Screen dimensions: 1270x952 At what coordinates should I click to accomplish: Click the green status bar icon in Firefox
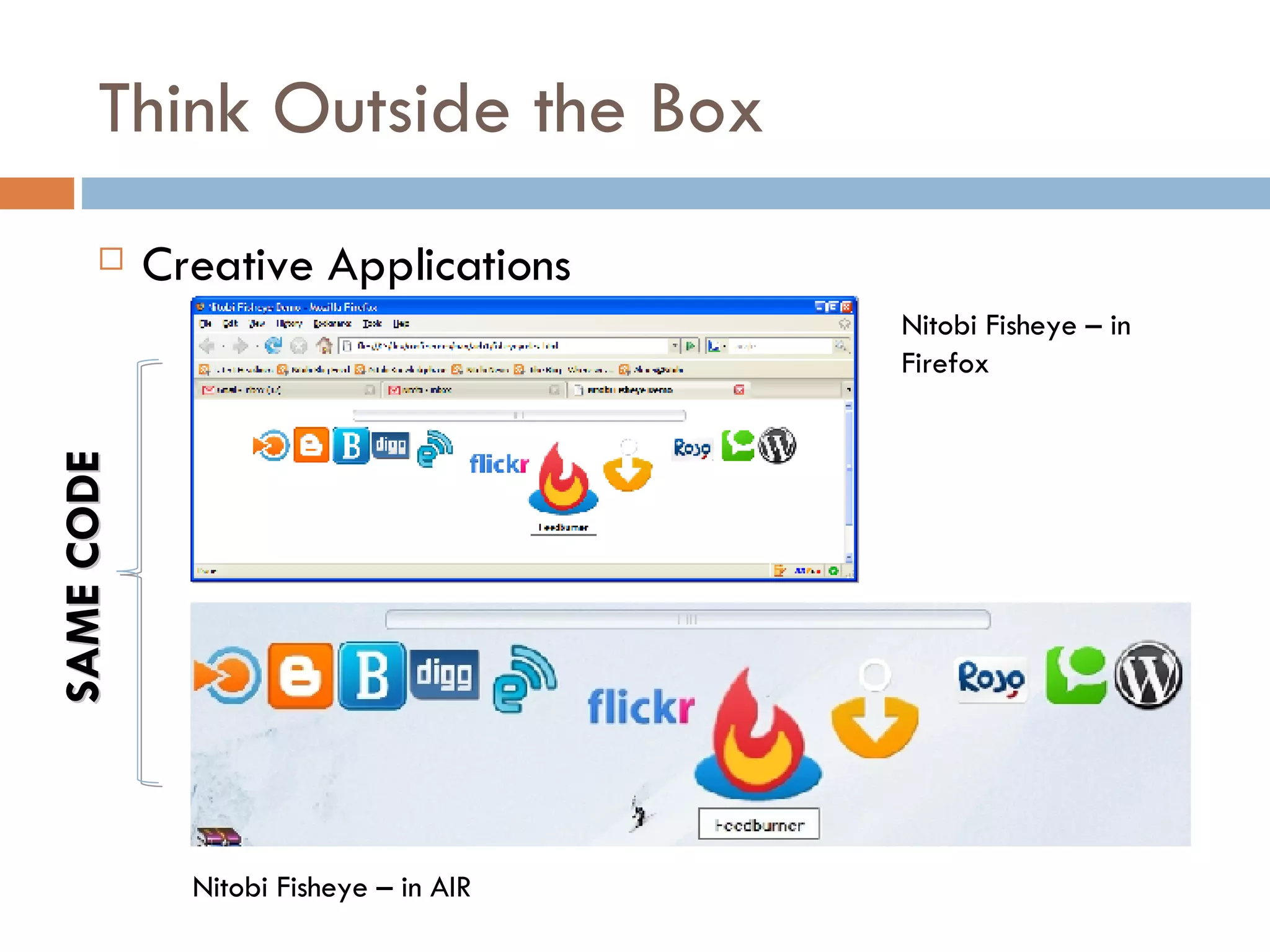(834, 570)
